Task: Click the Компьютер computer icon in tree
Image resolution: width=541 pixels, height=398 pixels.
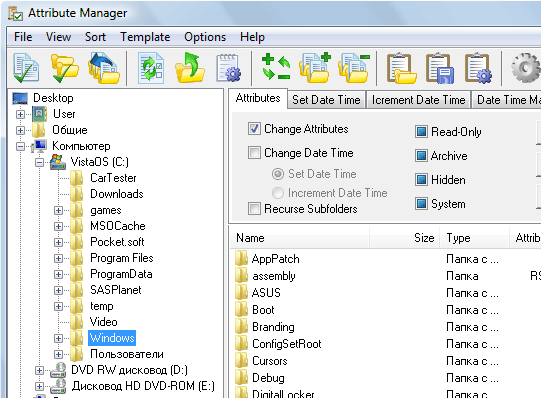Action: click(x=39, y=146)
